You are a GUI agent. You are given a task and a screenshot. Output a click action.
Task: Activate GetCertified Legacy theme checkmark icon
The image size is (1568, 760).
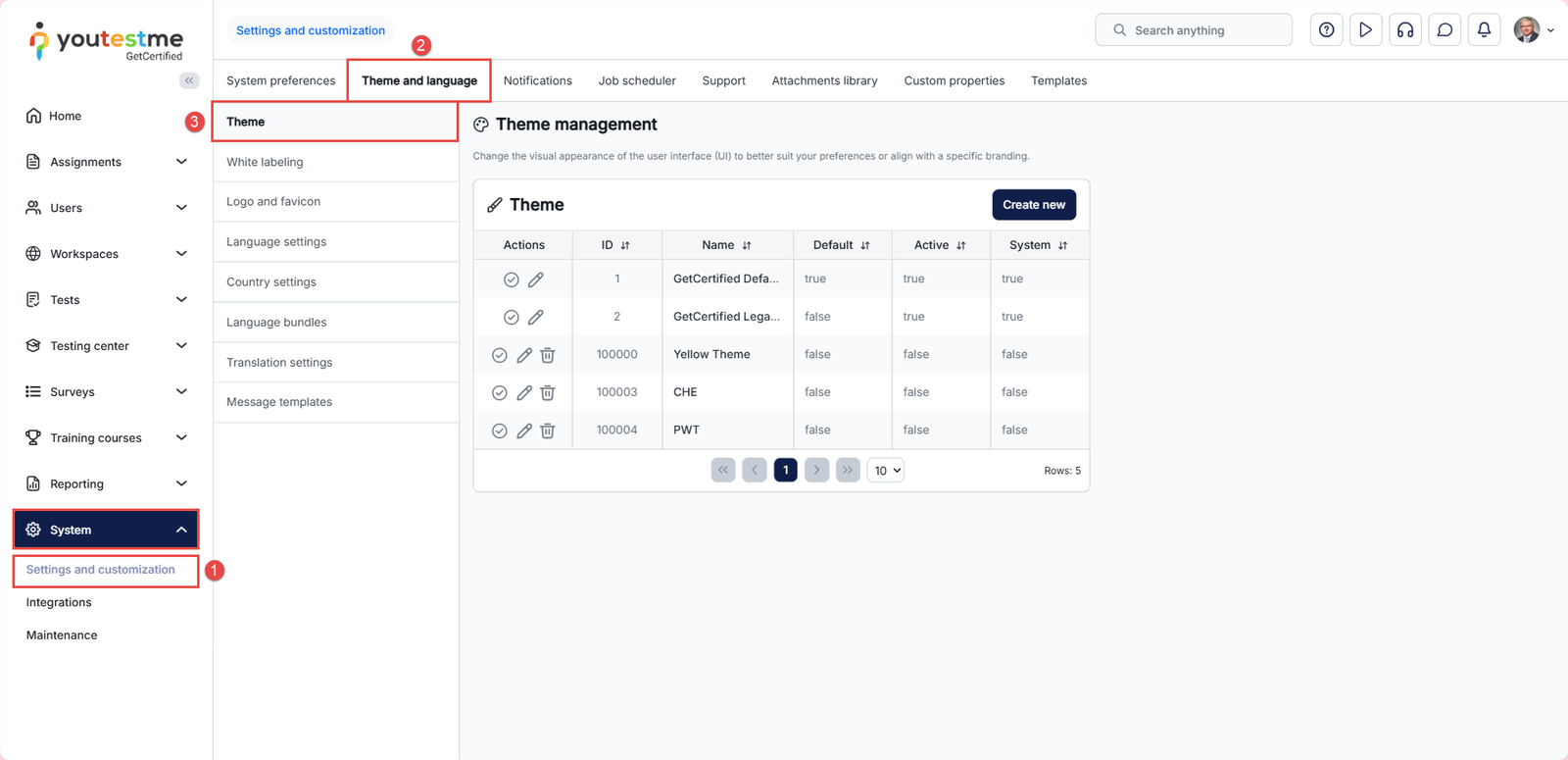[512, 318]
